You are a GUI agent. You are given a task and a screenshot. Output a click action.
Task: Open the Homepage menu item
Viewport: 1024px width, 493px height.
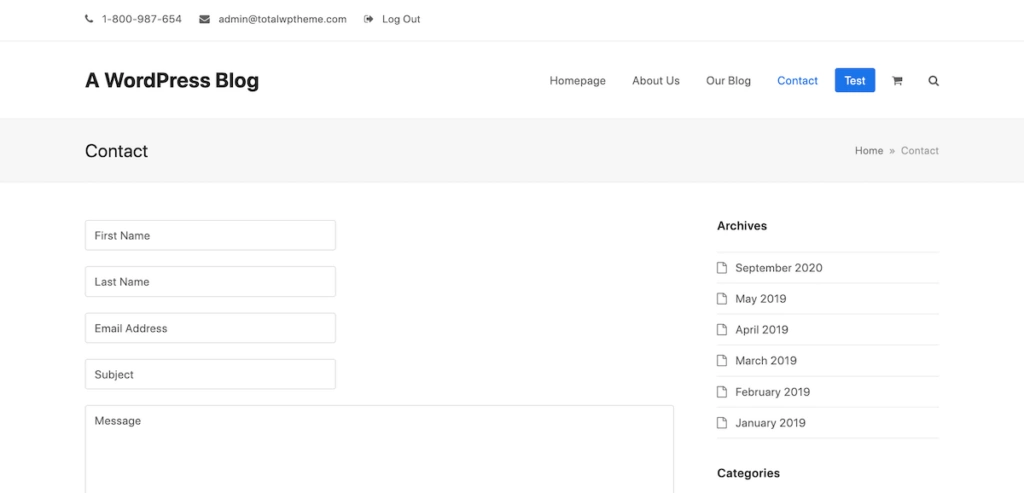[577, 81]
